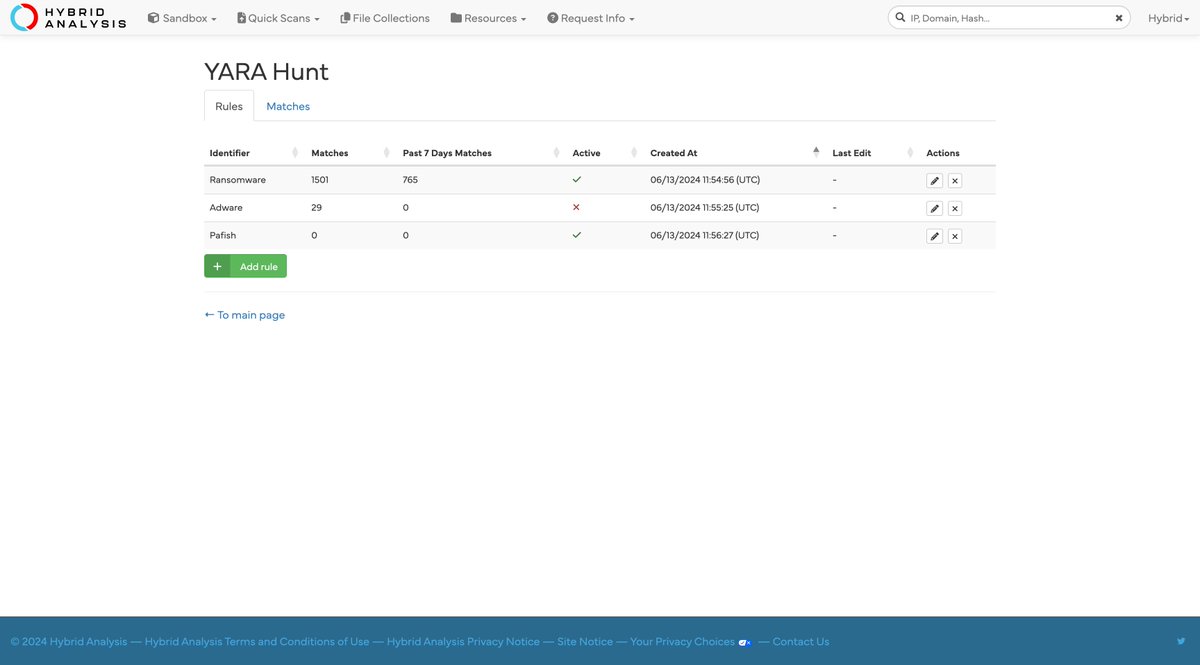Edit the Pafish rule with pencil icon
Screen dimensions: 1200x665
(x=934, y=236)
